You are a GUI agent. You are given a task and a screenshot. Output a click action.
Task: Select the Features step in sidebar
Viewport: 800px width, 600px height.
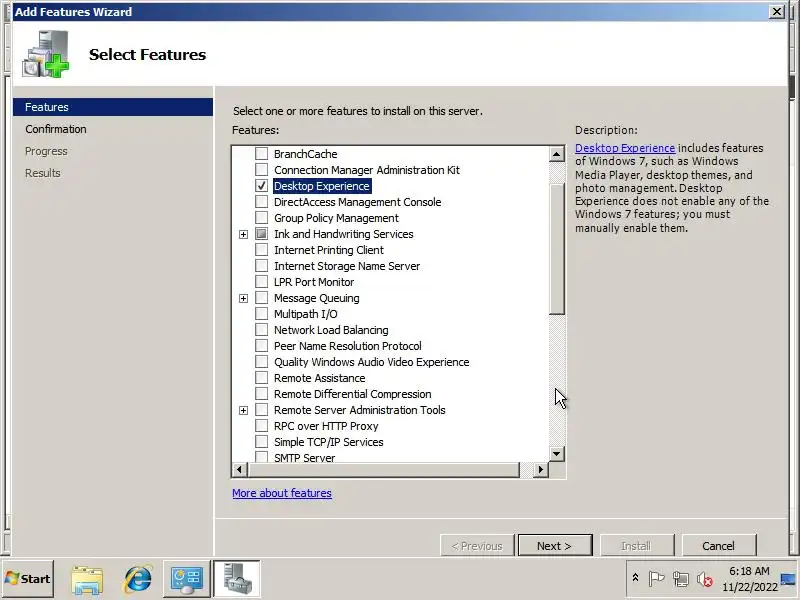(x=113, y=107)
